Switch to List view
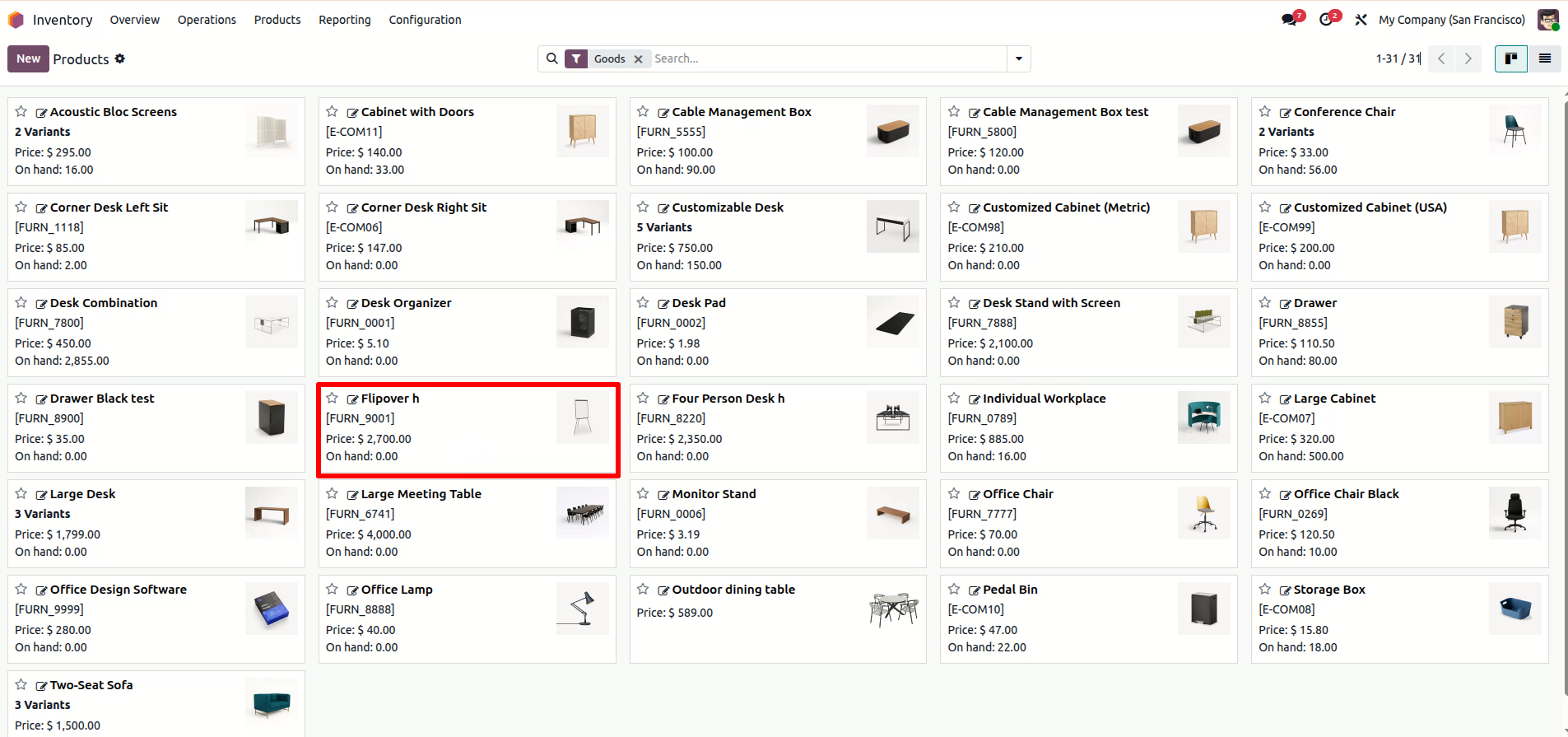Image resolution: width=1568 pixels, height=737 pixels. click(1545, 58)
